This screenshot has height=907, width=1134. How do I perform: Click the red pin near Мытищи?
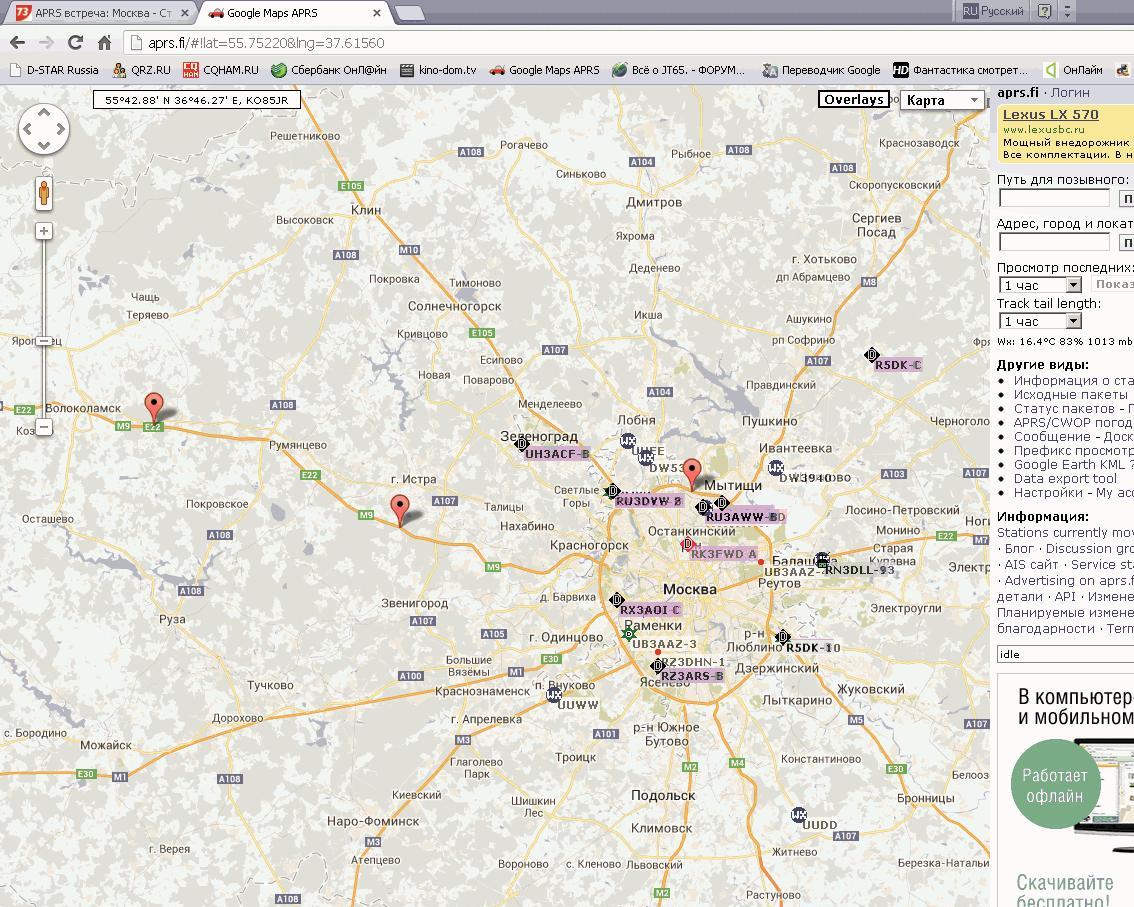[x=693, y=473]
